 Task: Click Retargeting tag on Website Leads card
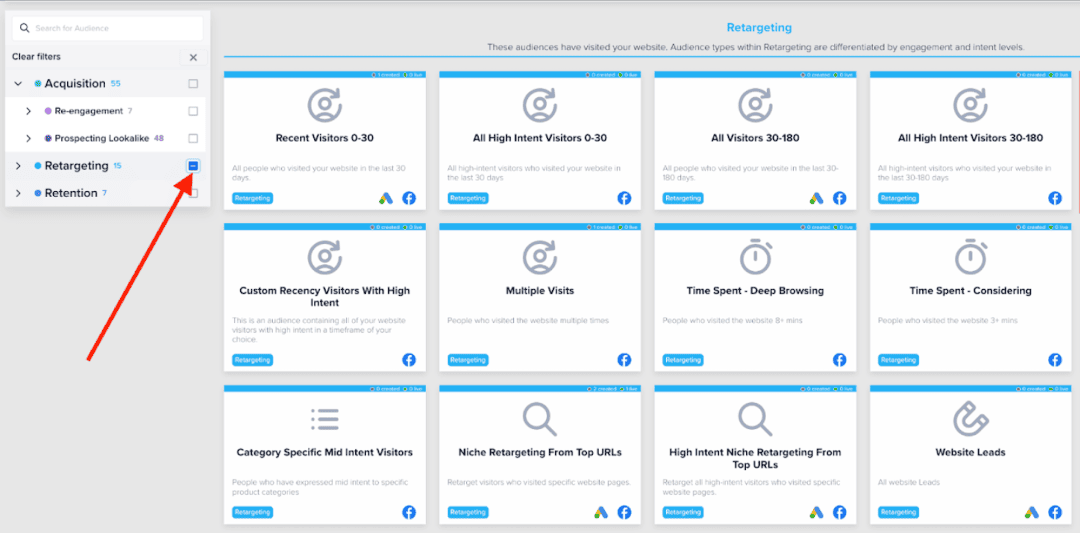click(x=898, y=512)
